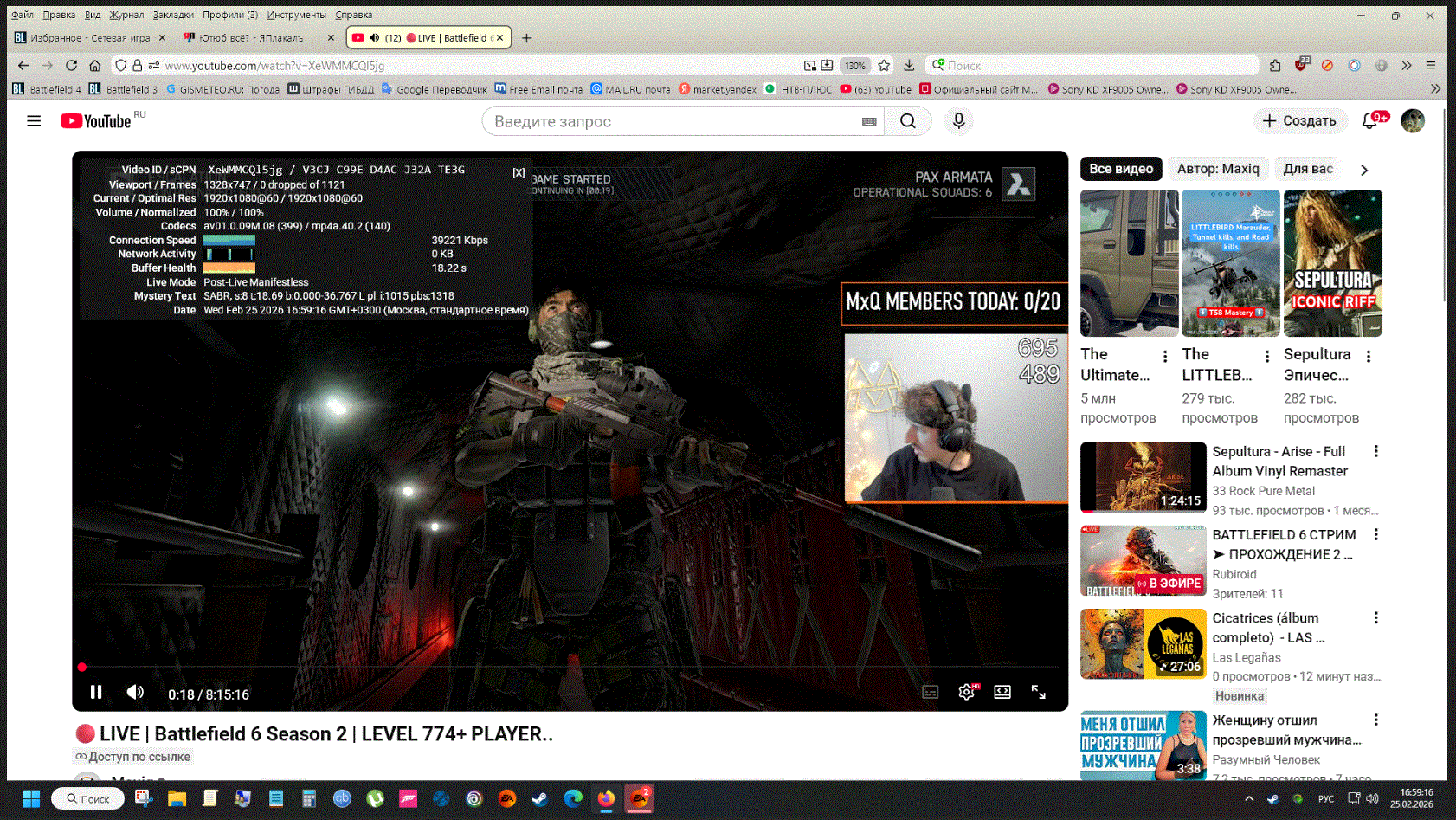1456x820 pixels.
Task: Open the Firefox application hamburger menu
Action: click(x=1431, y=66)
